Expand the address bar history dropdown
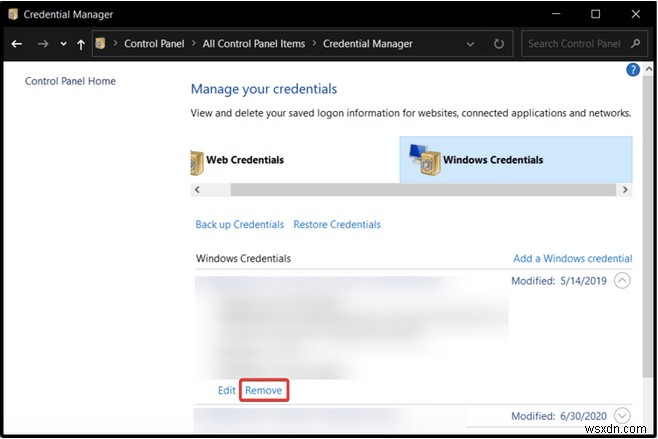Screen dimensions: 658x439 tap(470, 44)
